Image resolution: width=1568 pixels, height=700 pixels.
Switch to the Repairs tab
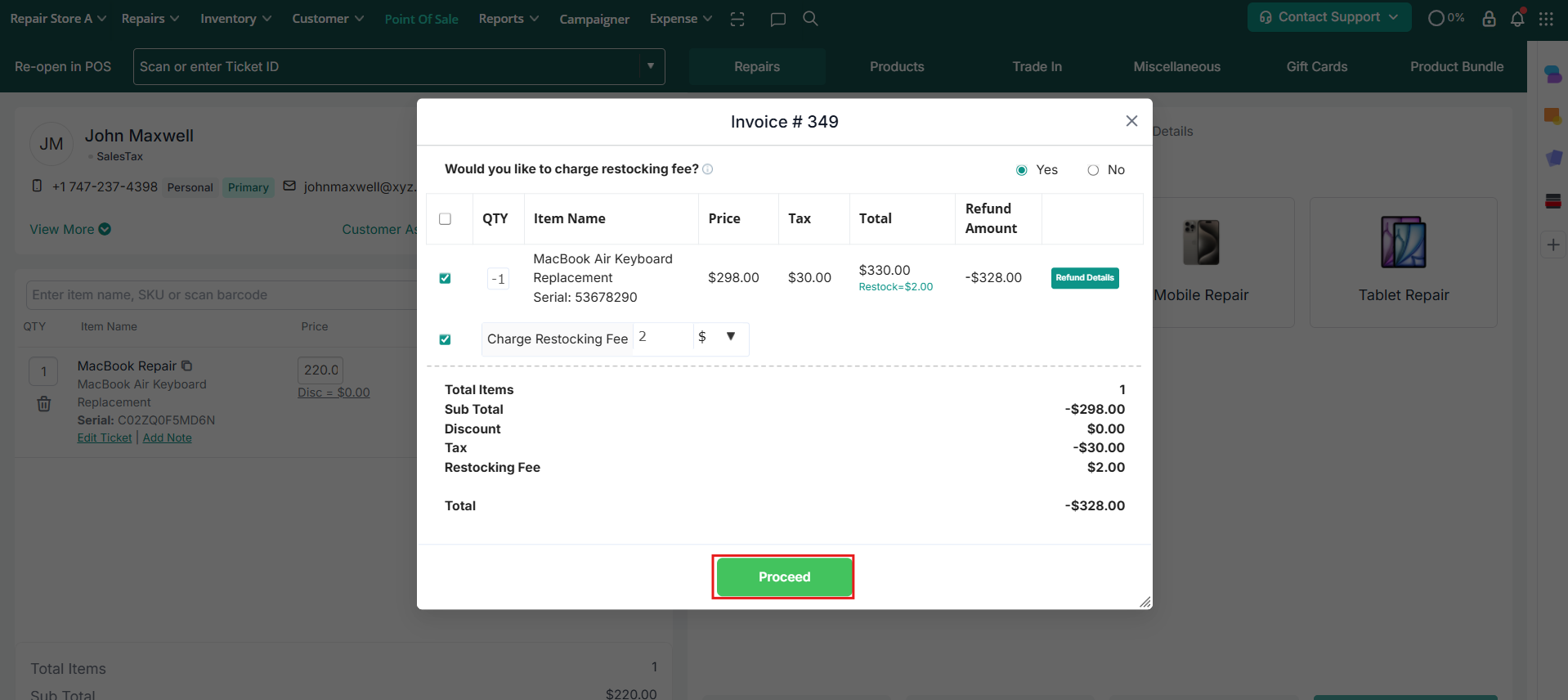(x=757, y=66)
